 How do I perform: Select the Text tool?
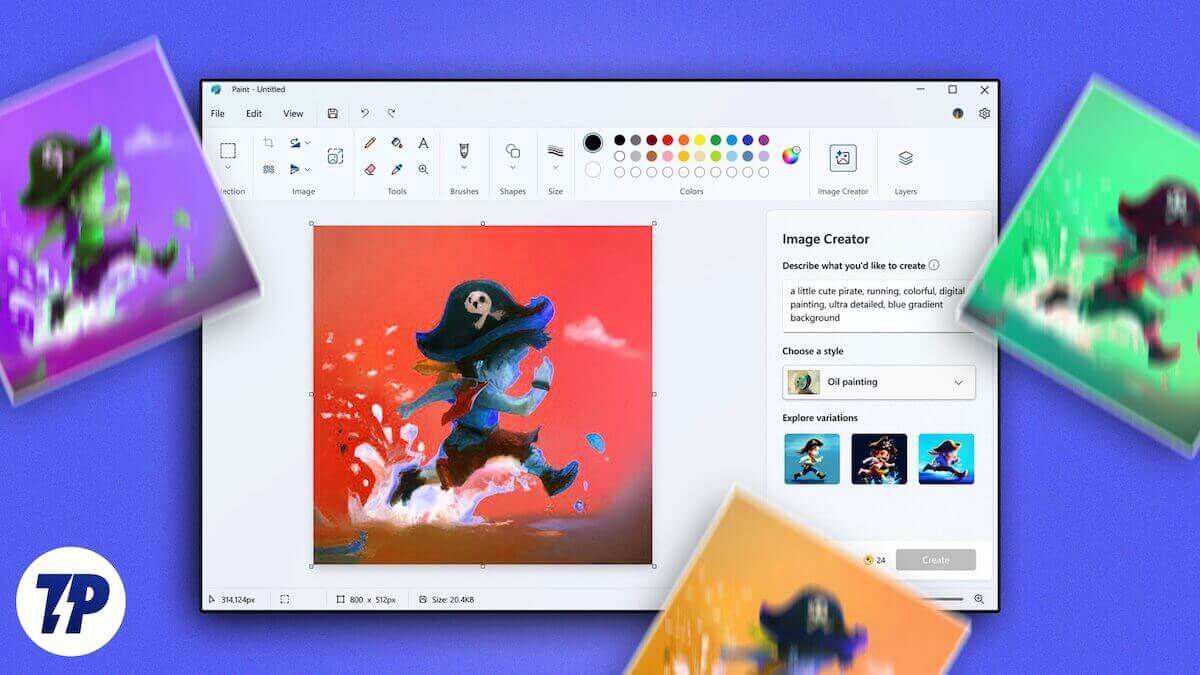pos(423,144)
